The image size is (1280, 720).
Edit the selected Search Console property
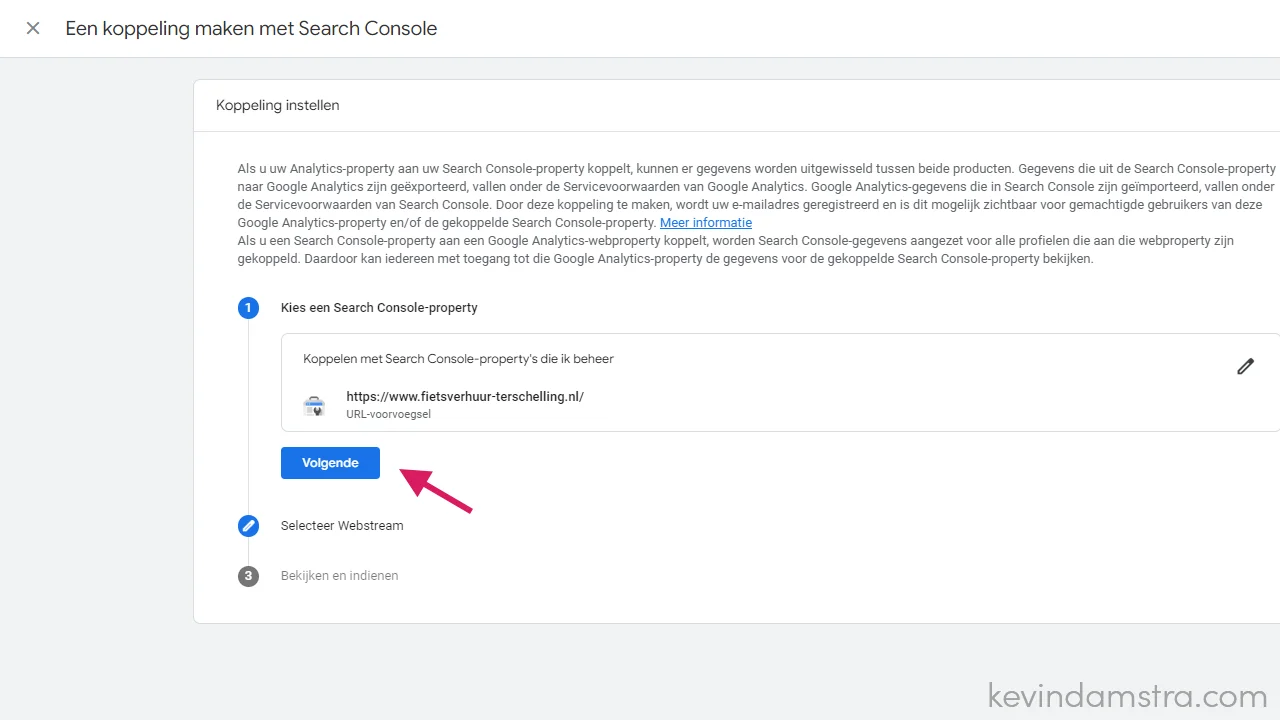[x=1245, y=366]
